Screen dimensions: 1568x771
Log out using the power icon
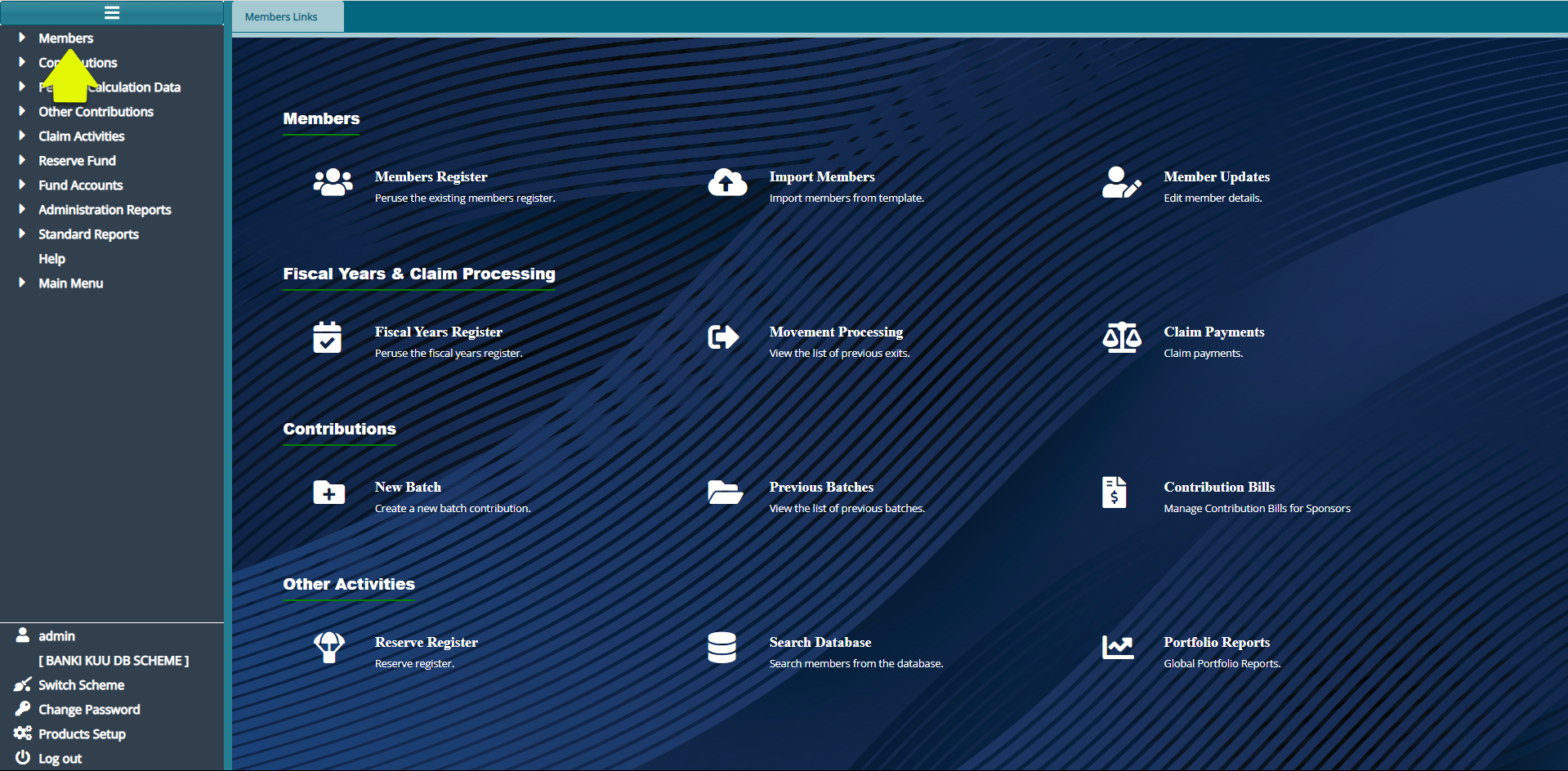point(23,757)
